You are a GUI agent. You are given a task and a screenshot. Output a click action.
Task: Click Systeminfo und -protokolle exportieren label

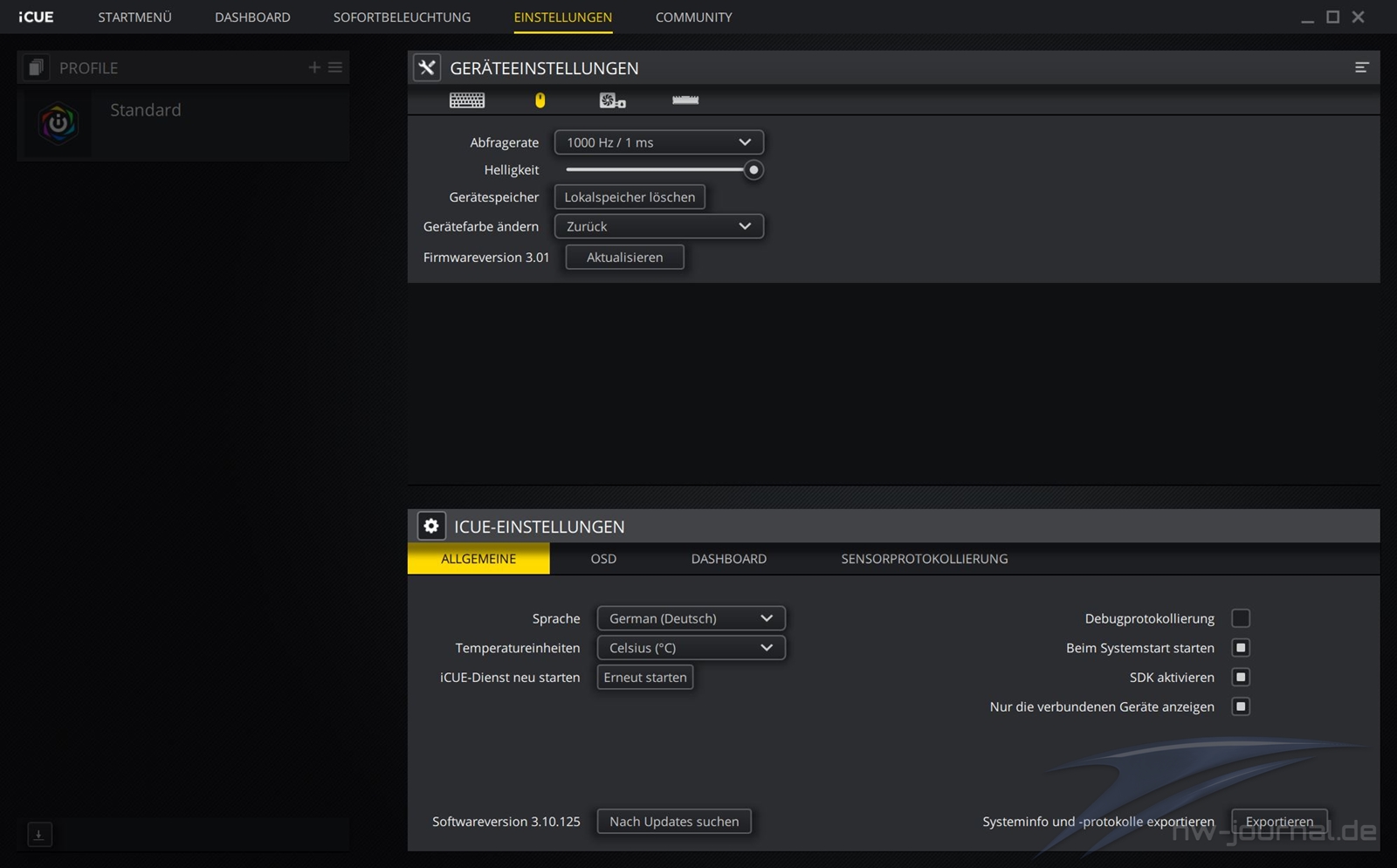(1098, 822)
